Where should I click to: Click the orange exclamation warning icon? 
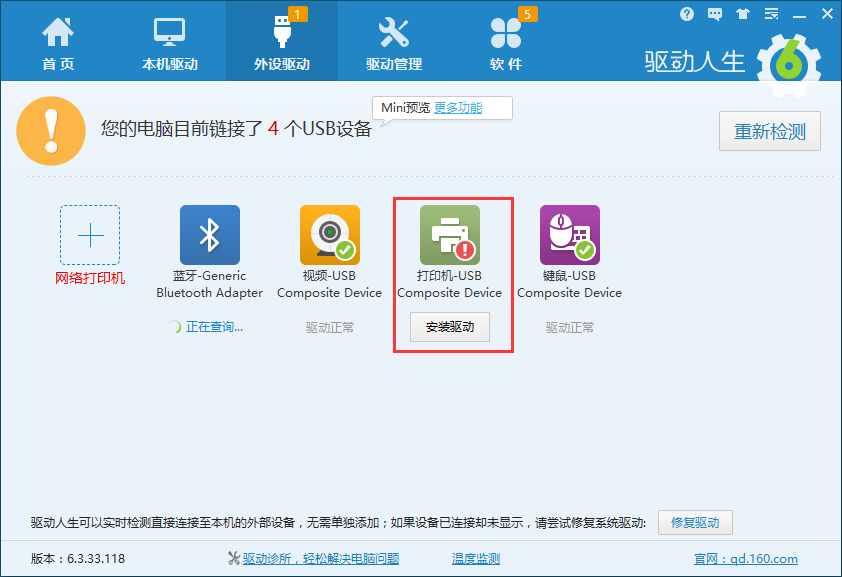click(x=51, y=131)
